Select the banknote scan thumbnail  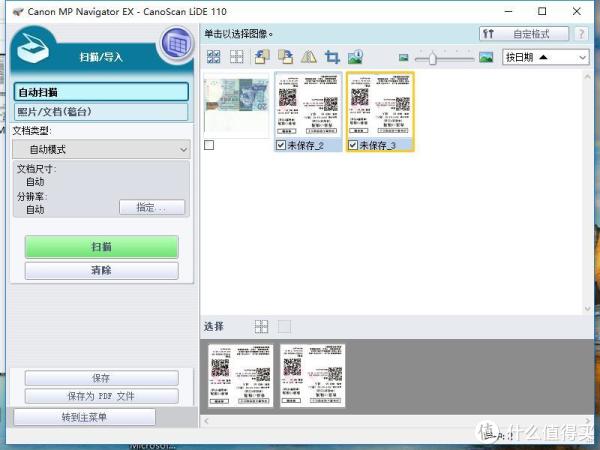pyautogui.click(x=236, y=105)
